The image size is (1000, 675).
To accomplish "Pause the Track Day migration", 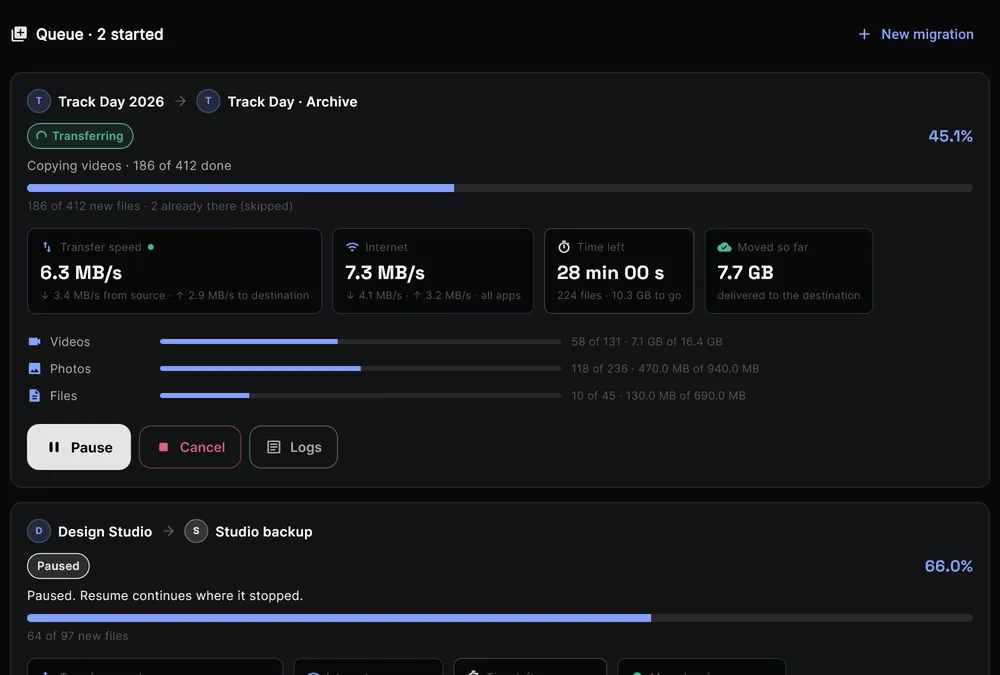I will tap(79, 447).
